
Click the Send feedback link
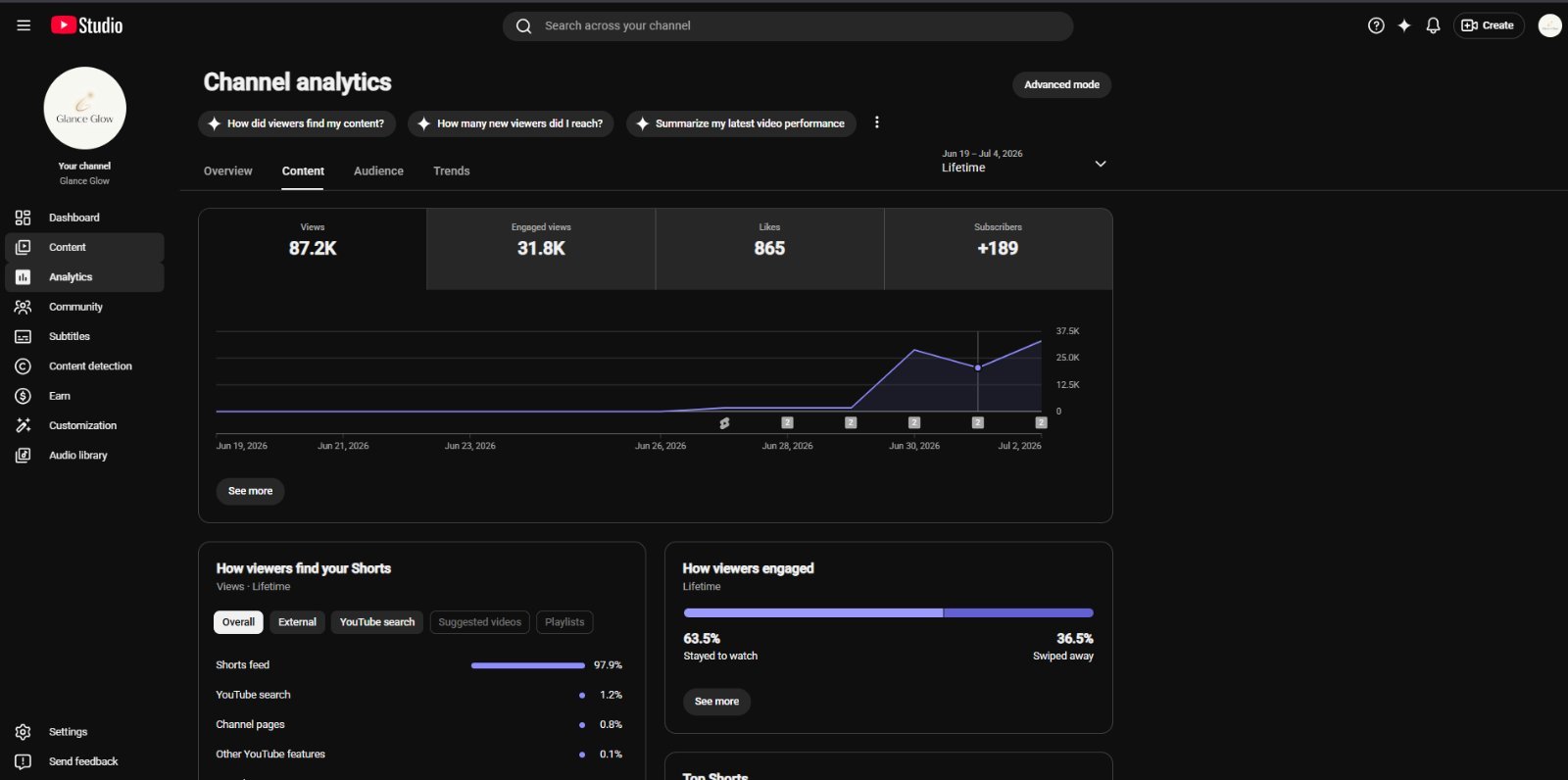[83, 761]
